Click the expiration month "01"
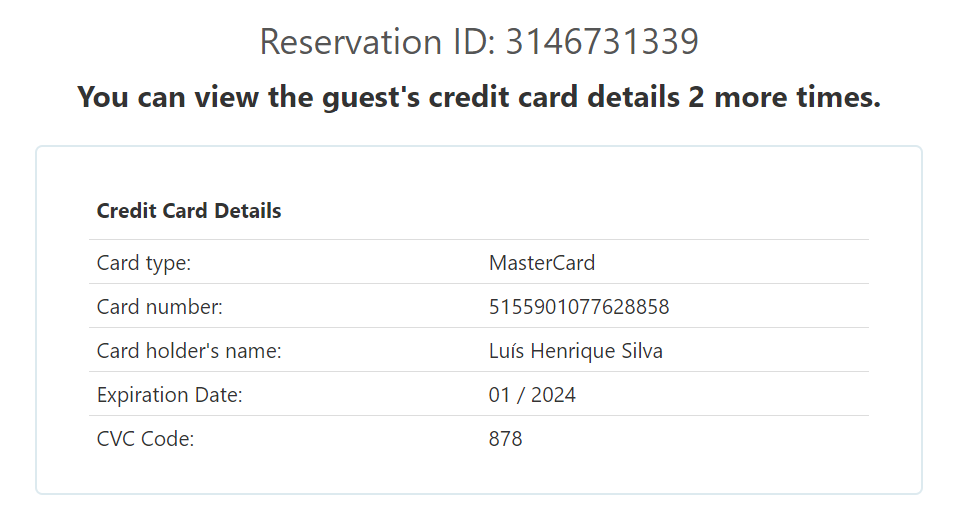The width and height of the screenshot is (961, 519). 499,395
